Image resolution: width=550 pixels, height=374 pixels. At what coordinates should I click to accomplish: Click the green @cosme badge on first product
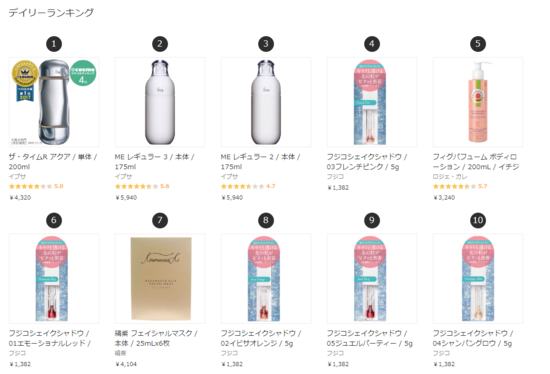(x=83, y=73)
